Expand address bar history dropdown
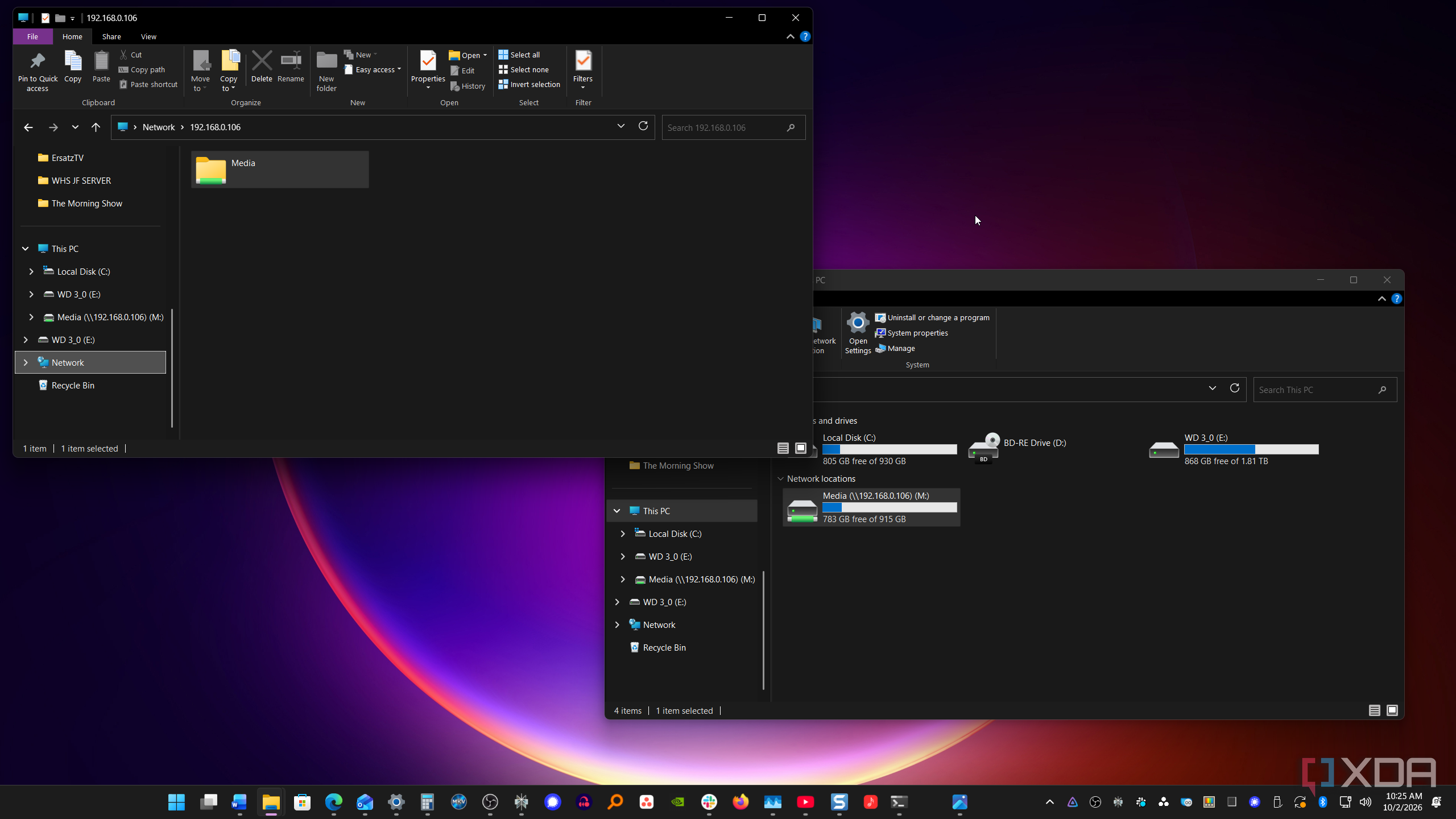The image size is (1456, 819). [x=621, y=126]
